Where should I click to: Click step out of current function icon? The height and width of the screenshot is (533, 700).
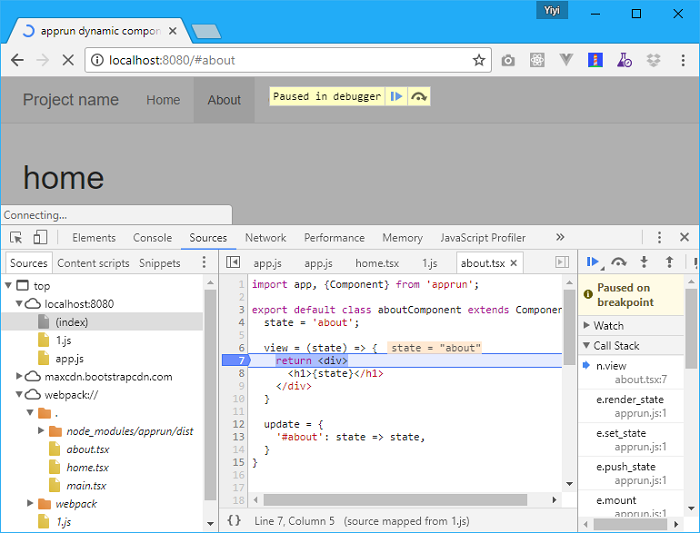click(x=669, y=262)
